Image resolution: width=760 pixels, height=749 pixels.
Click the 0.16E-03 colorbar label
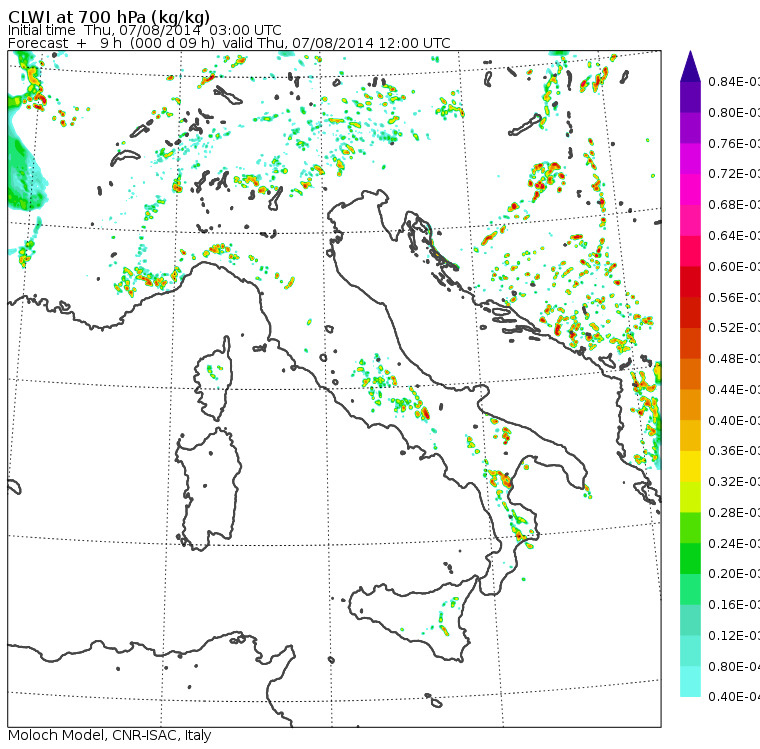(x=734, y=605)
